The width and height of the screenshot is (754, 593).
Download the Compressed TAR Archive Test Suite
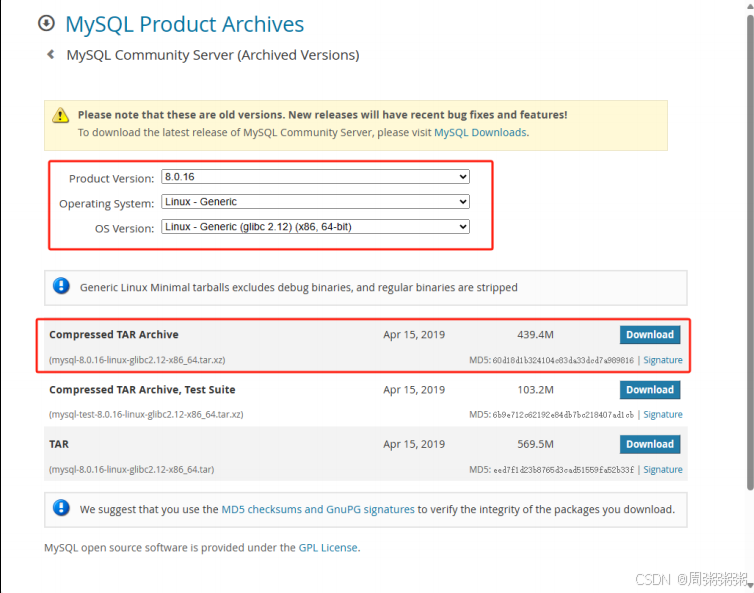point(649,390)
